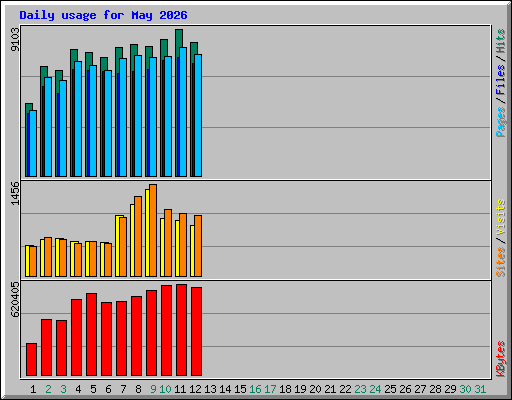Click the 'Files' legend label
The width and height of the screenshot is (512, 400).
point(501,79)
